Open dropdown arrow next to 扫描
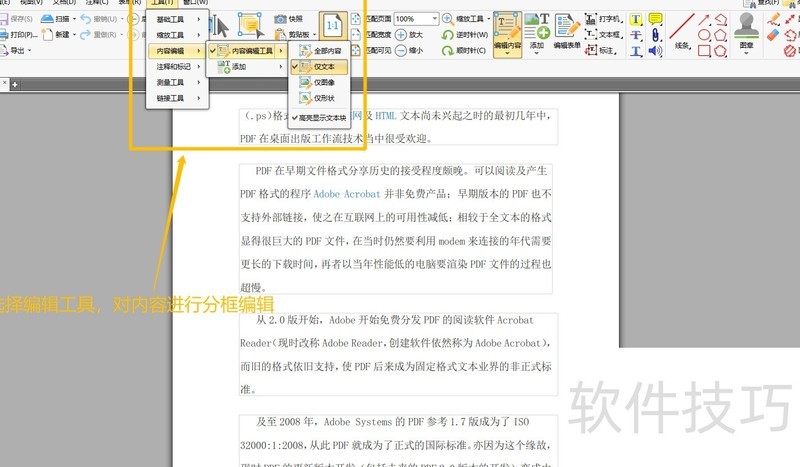The width and height of the screenshot is (800, 467). [x=74, y=19]
